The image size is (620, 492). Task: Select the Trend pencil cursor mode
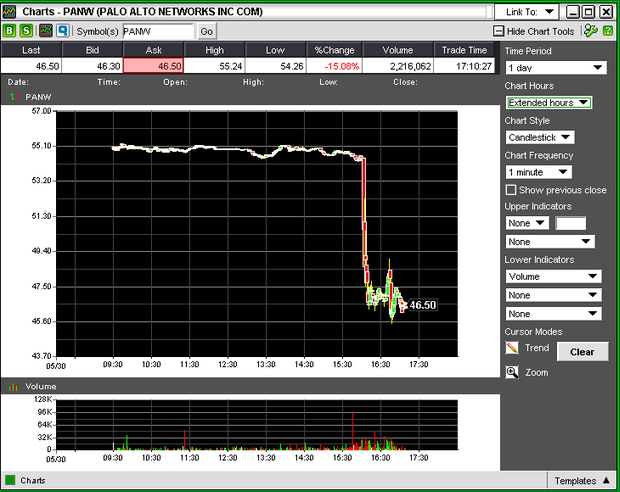pos(512,348)
